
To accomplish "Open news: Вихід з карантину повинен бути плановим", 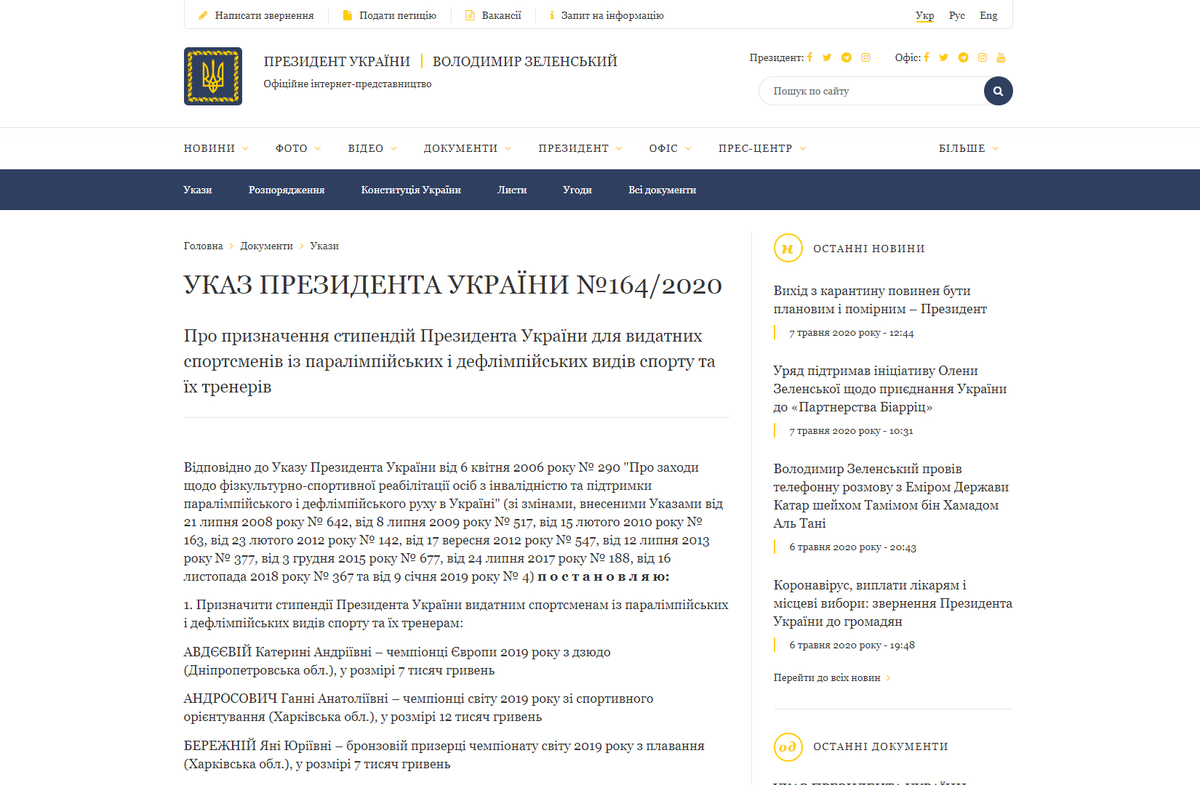I will point(880,300).
